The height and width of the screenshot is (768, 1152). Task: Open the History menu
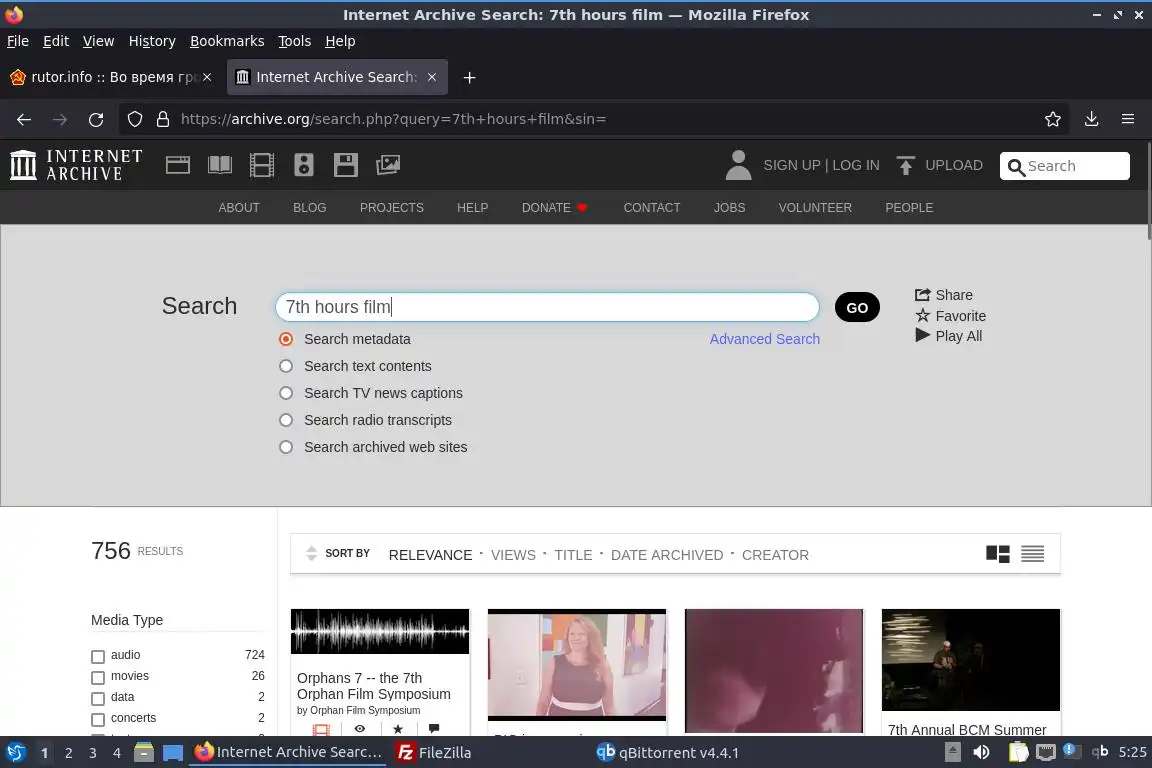152,41
